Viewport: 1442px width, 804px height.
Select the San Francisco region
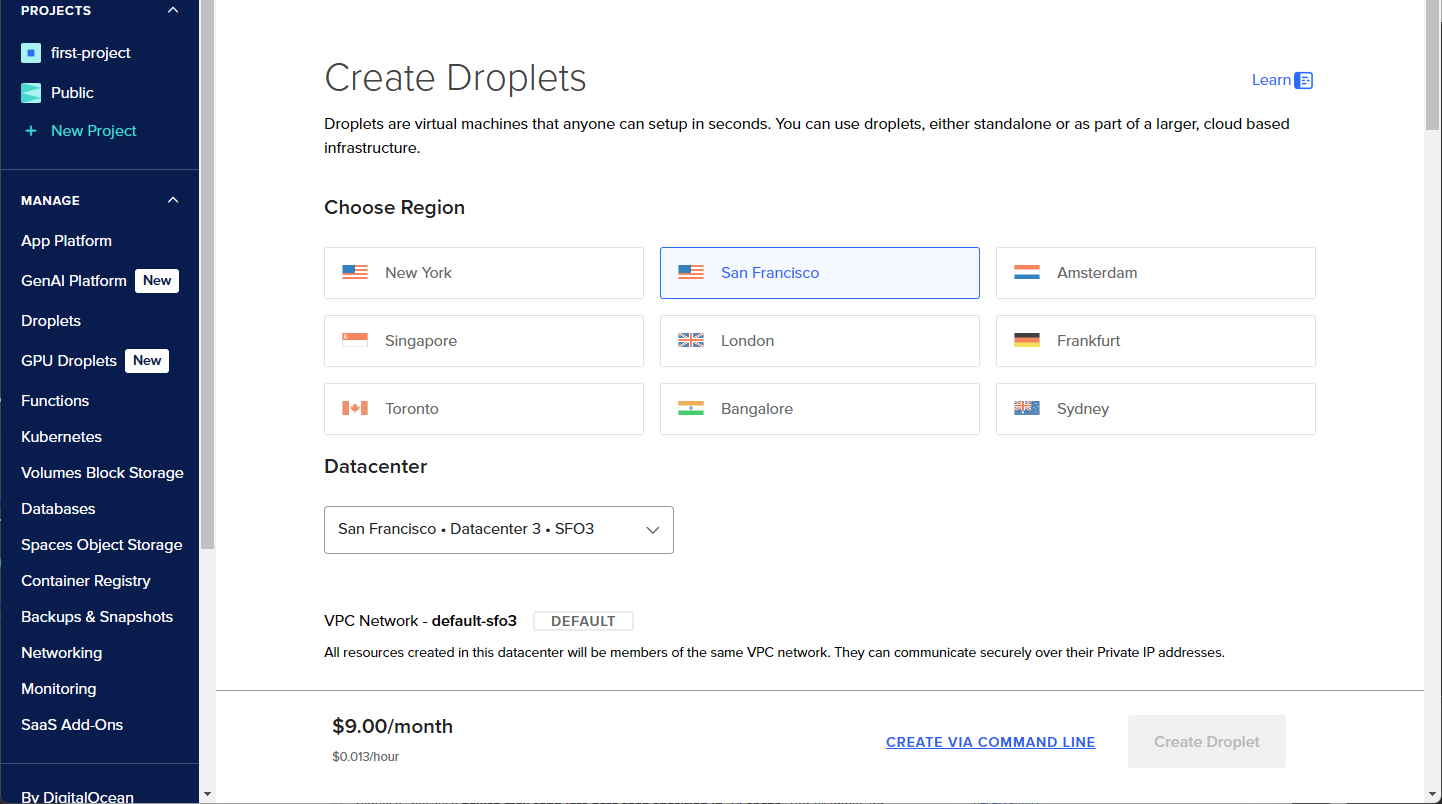tap(820, 273)
